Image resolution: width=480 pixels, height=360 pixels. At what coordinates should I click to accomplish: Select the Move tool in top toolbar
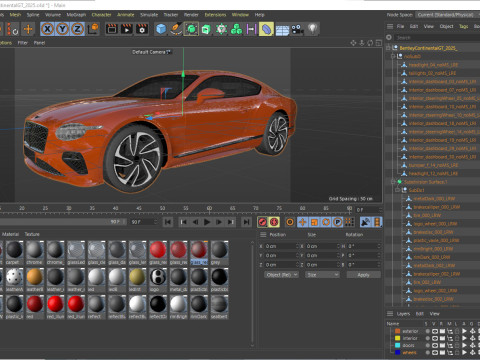pos(28,29)
